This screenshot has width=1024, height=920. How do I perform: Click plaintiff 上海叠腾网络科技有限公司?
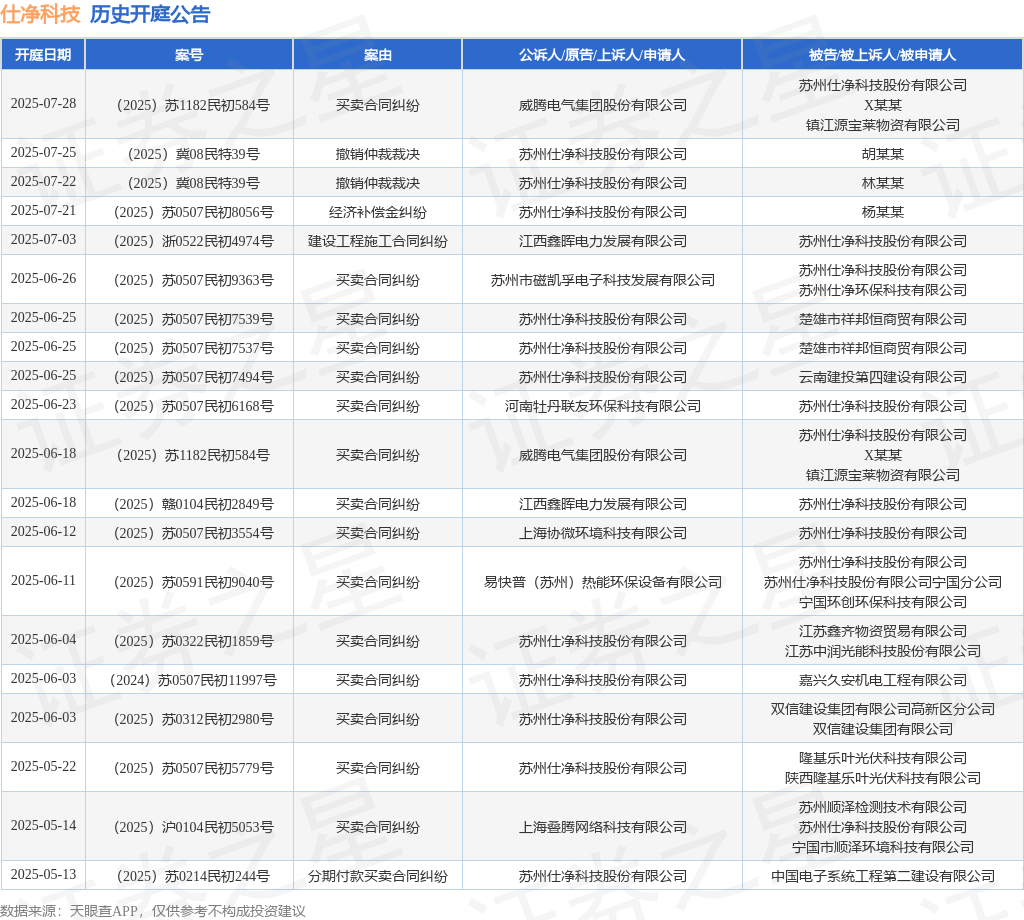(x=602, y=827)
